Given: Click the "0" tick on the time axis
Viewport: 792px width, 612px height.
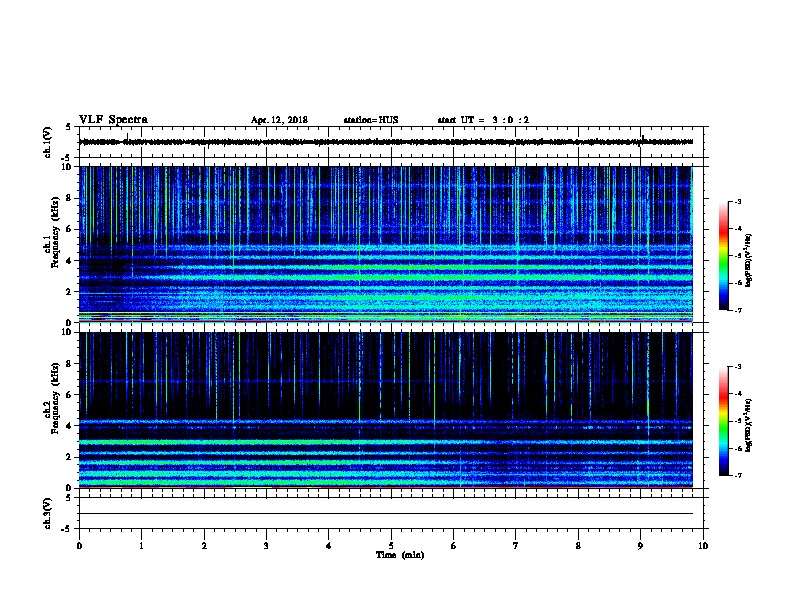Looking at the screenshot, I should click(79, 546).
